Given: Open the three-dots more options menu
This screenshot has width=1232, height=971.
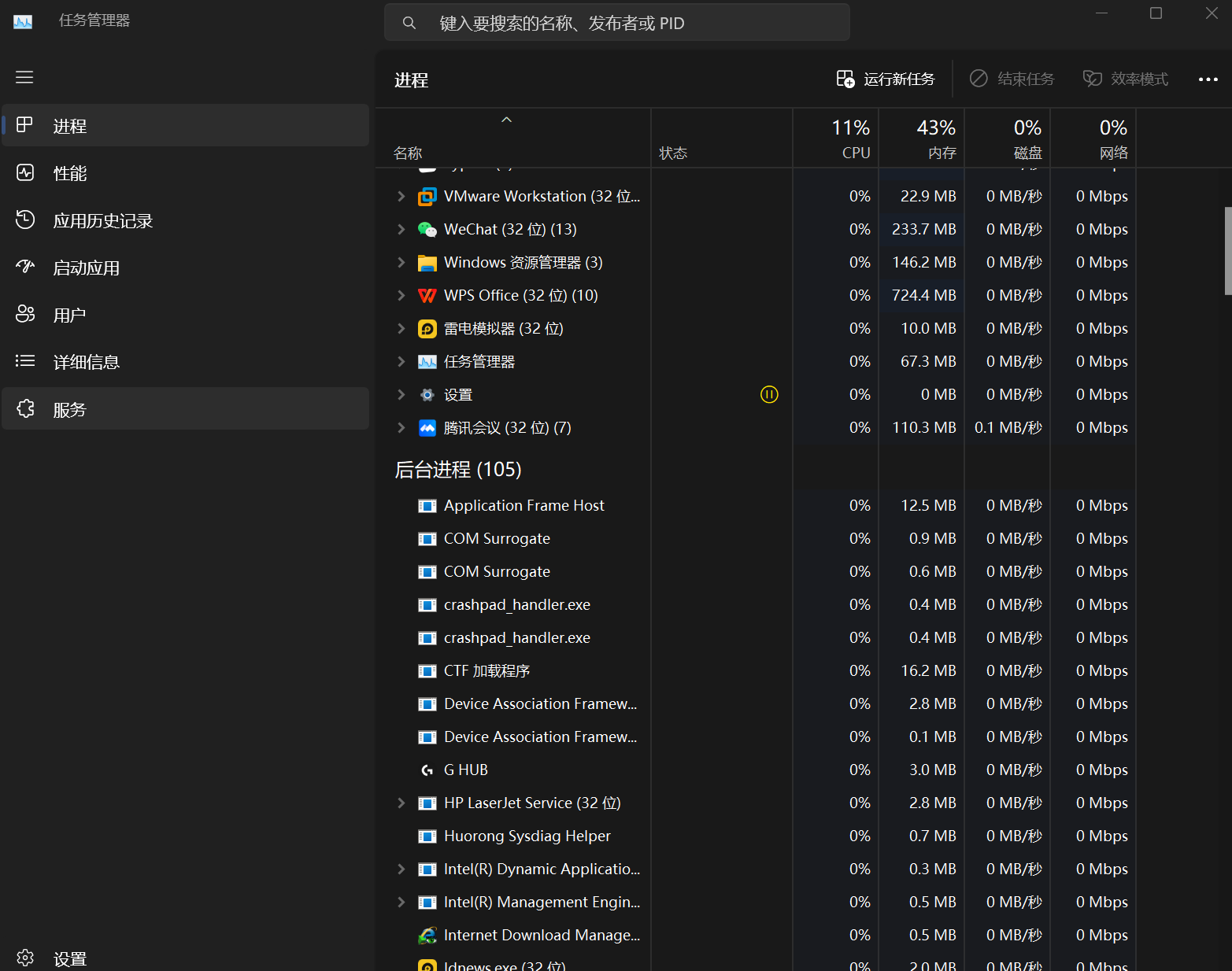Looking at the screenshot, I should [1208, 79].
